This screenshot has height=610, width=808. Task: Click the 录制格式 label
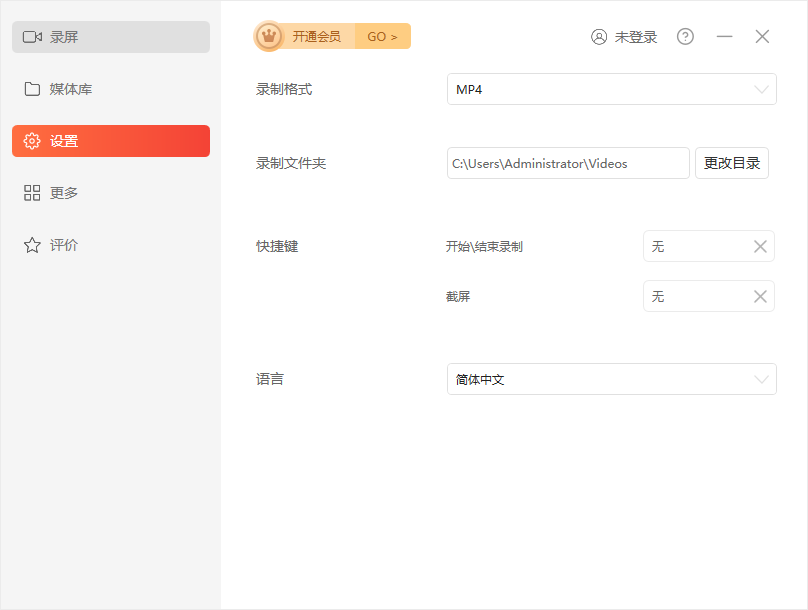coord(284,90)
